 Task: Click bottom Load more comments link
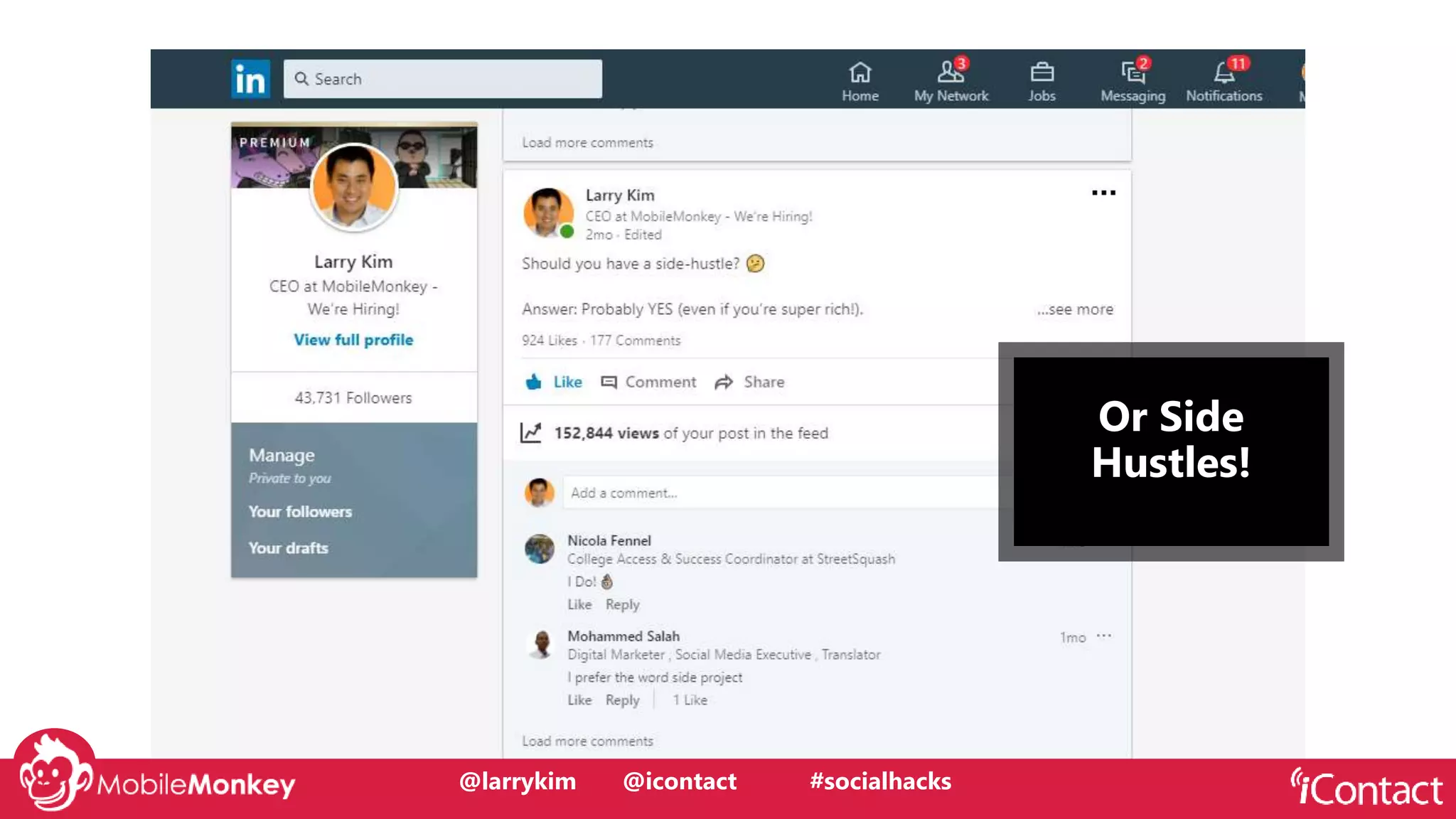[587, 741]
